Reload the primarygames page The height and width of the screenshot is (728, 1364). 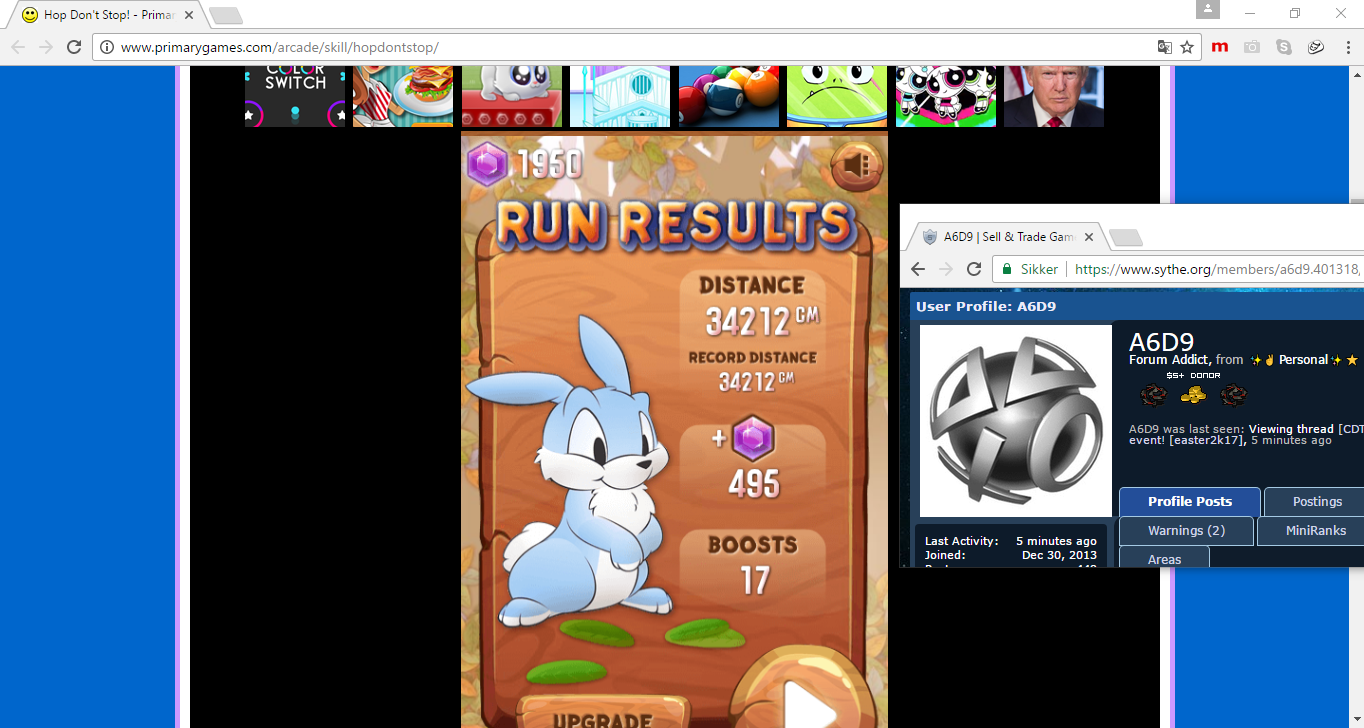click(74, 47)
